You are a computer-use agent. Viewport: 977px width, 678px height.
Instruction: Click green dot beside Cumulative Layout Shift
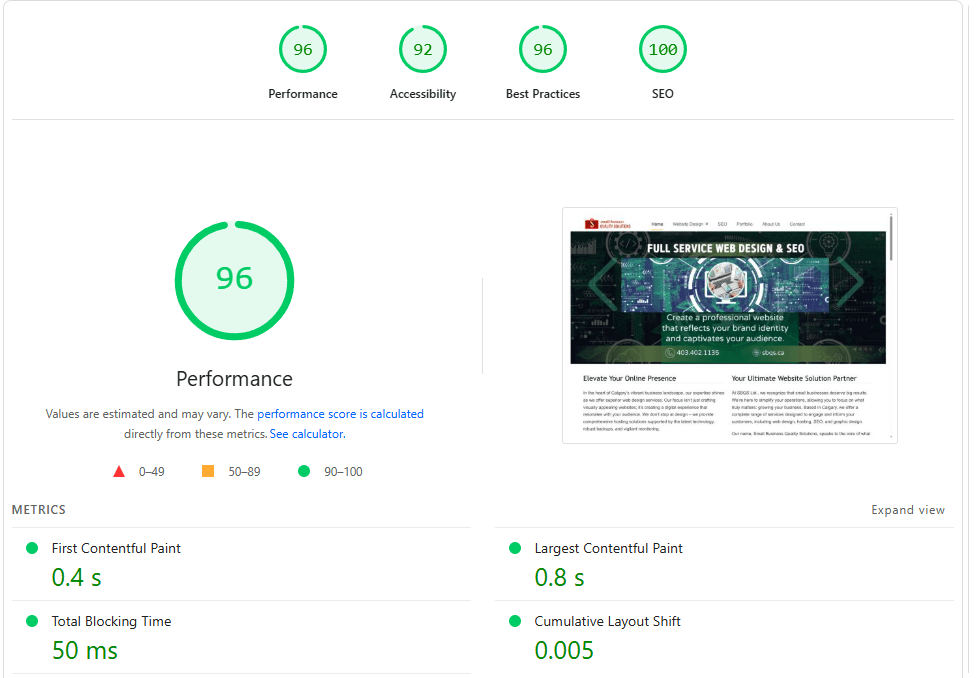(515, 621)
